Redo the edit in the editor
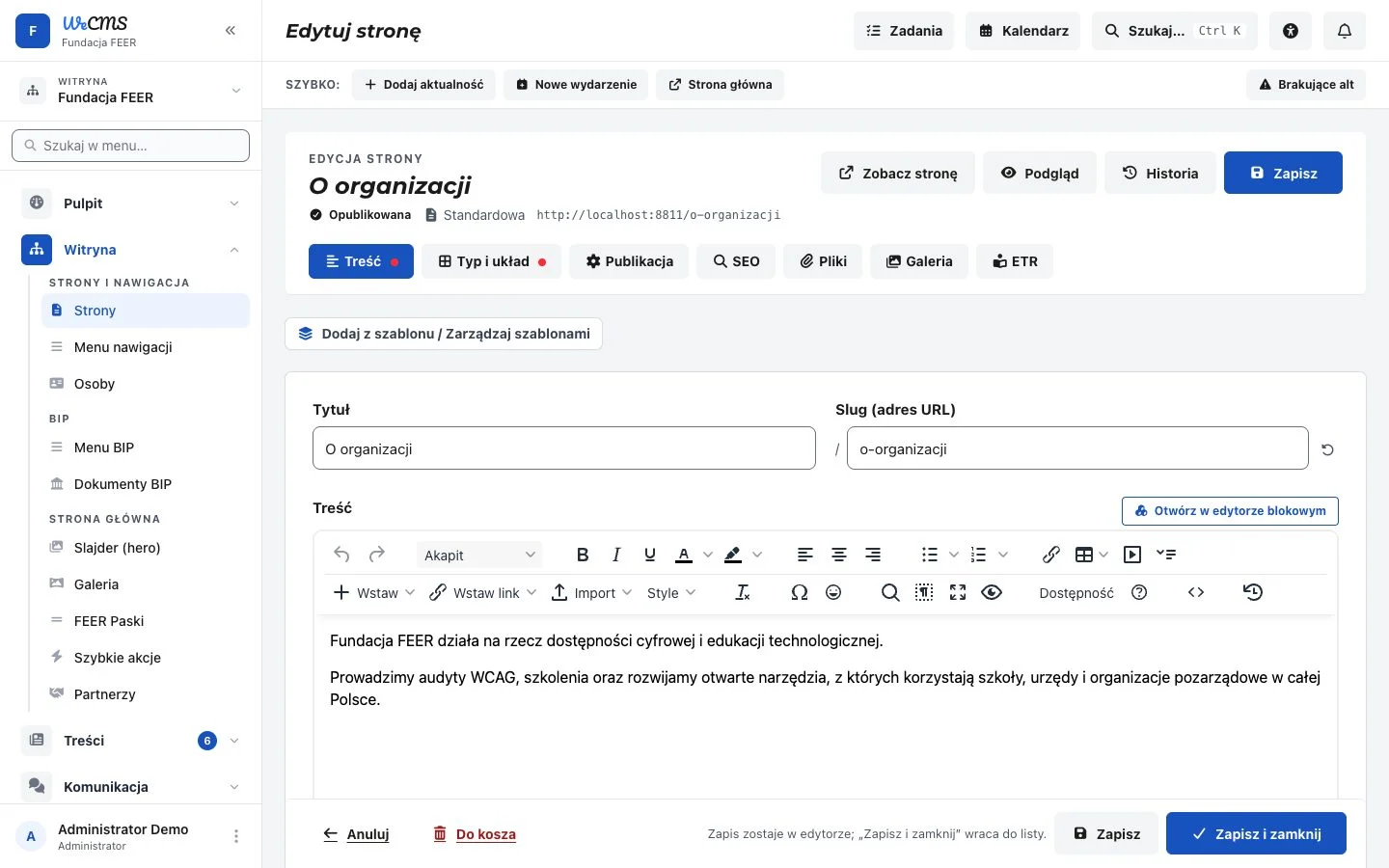 377,555
